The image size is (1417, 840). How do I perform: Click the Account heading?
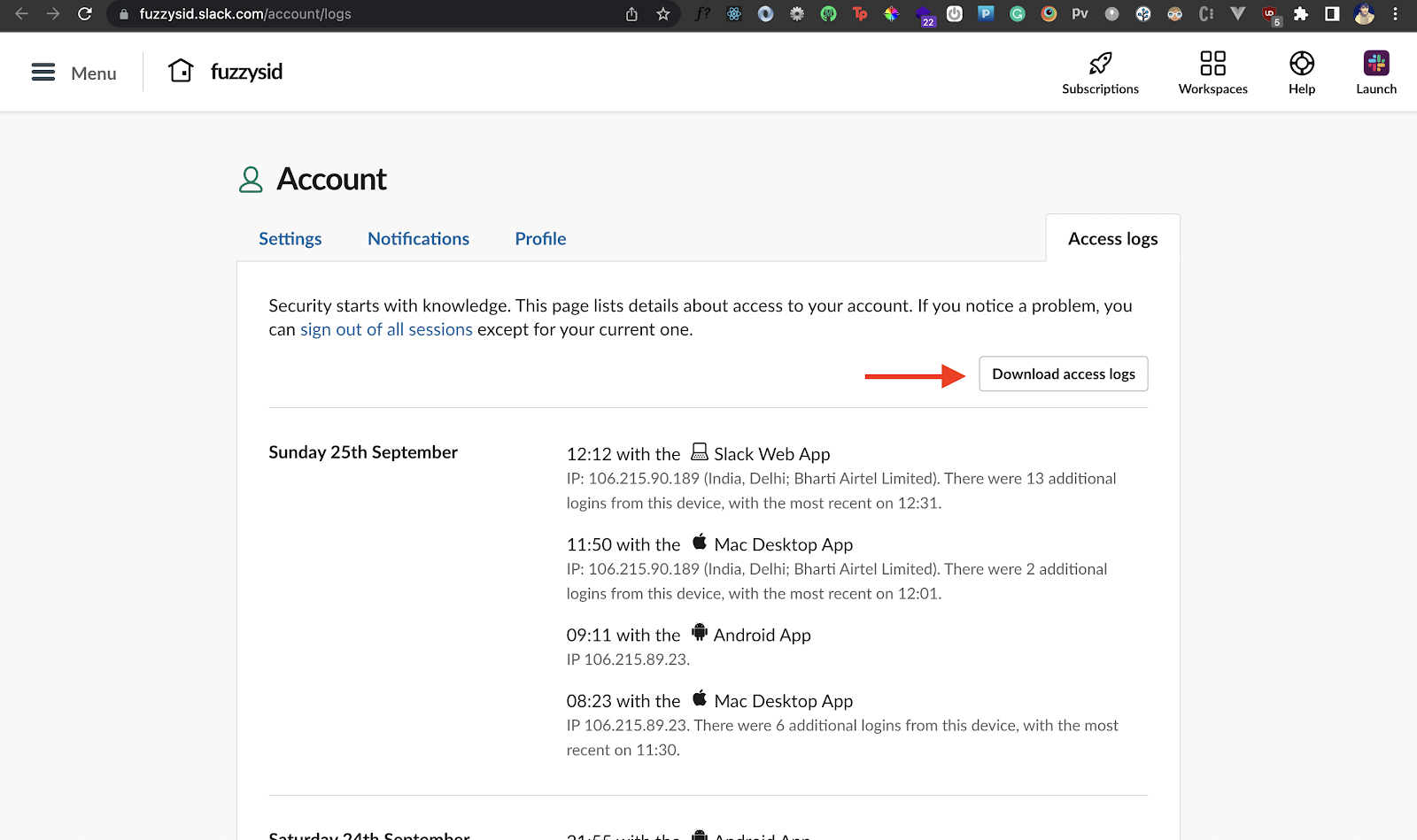(331, 180)
